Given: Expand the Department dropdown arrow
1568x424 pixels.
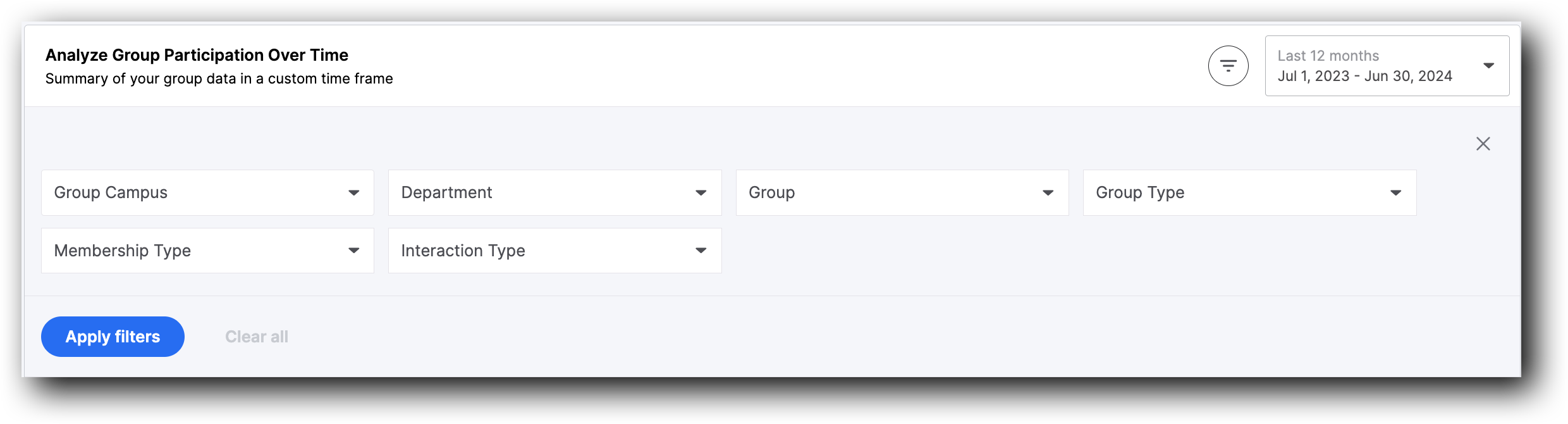Looking at the screenshot, I should (701, 192).
